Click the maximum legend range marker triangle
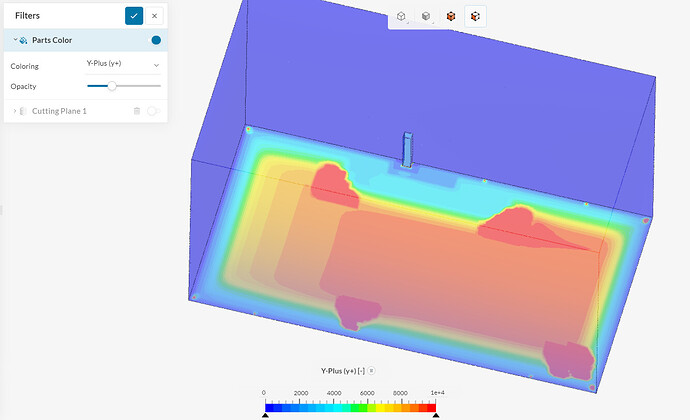Screen dimensions: 690x420 436,415
